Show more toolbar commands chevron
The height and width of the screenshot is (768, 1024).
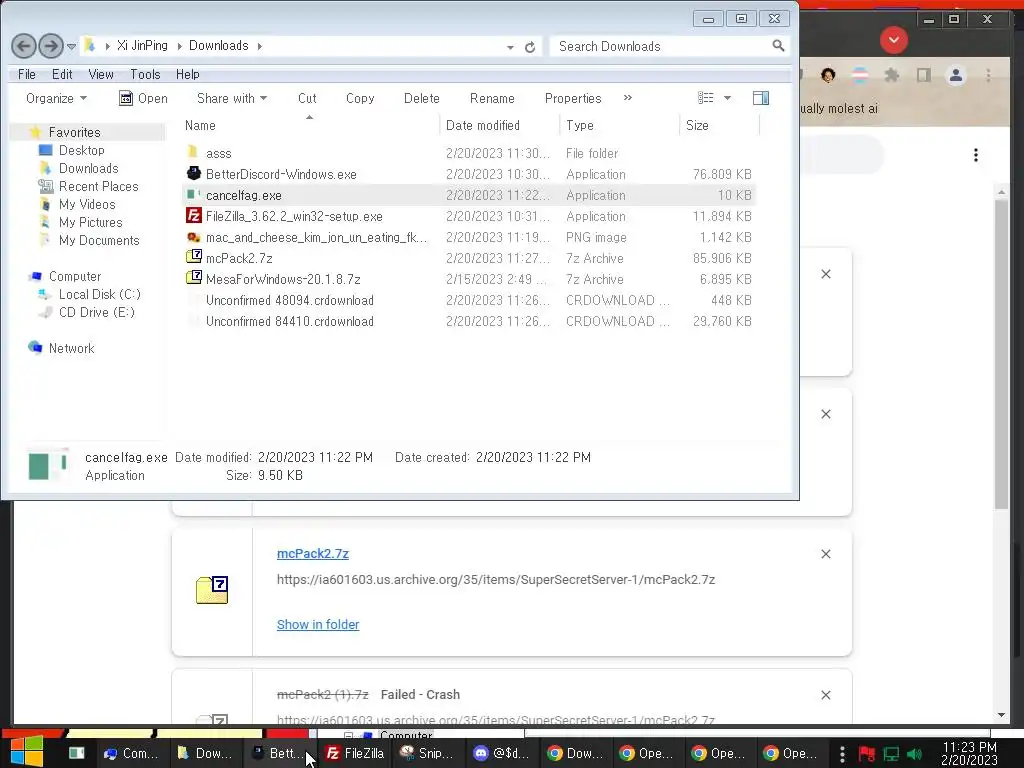[628, 98]
